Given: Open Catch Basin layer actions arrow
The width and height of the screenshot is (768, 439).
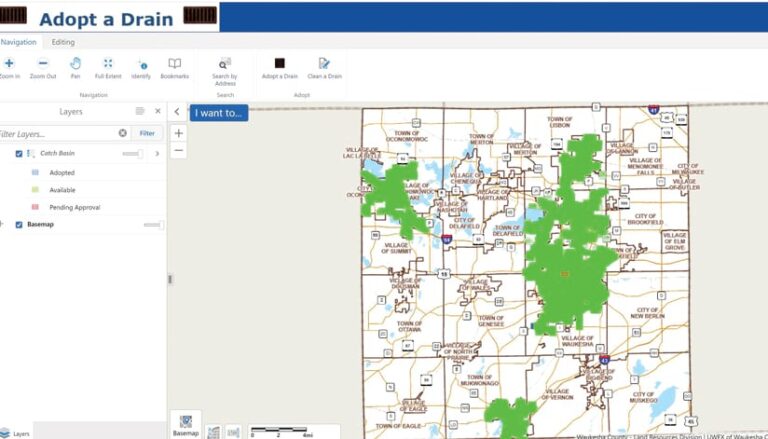Looking at the screenshot, I should click(x=157, y=153).
